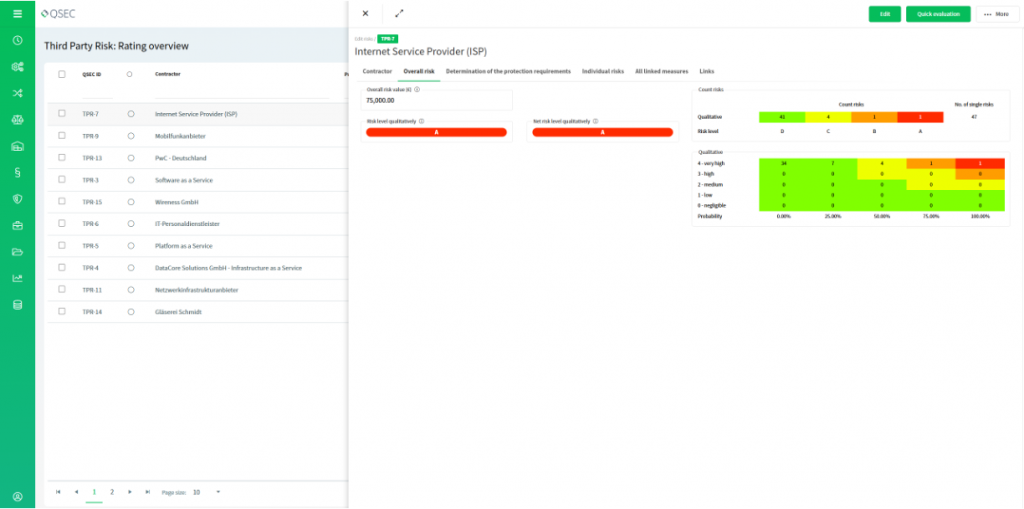Tick the checkbox for row TPR-9
This screenshot has width=1024, height=509.
tap(62, 136)
